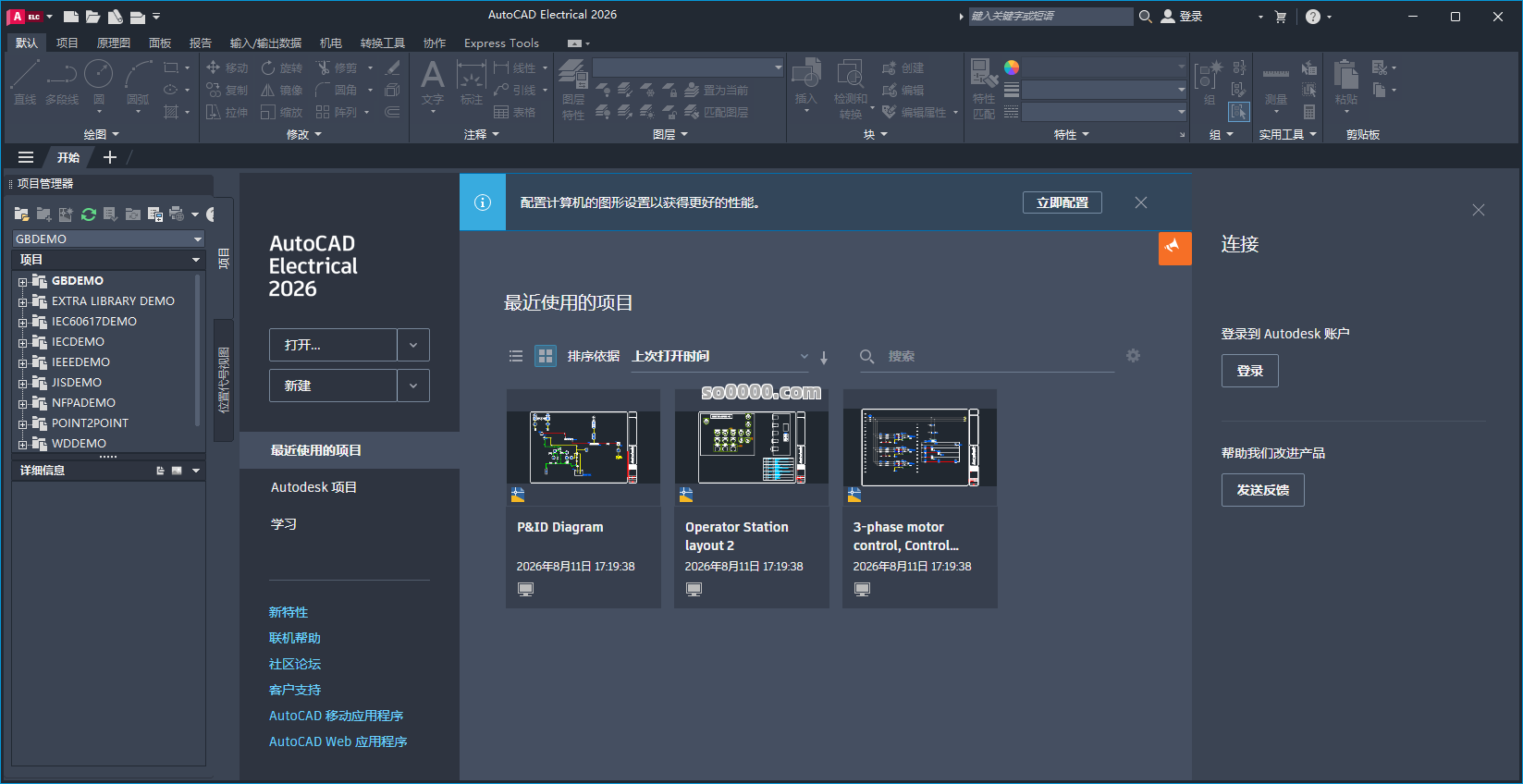Click the 打开... button
The width and height of the screenshot is (1523, 784).
tap(333, 345)
